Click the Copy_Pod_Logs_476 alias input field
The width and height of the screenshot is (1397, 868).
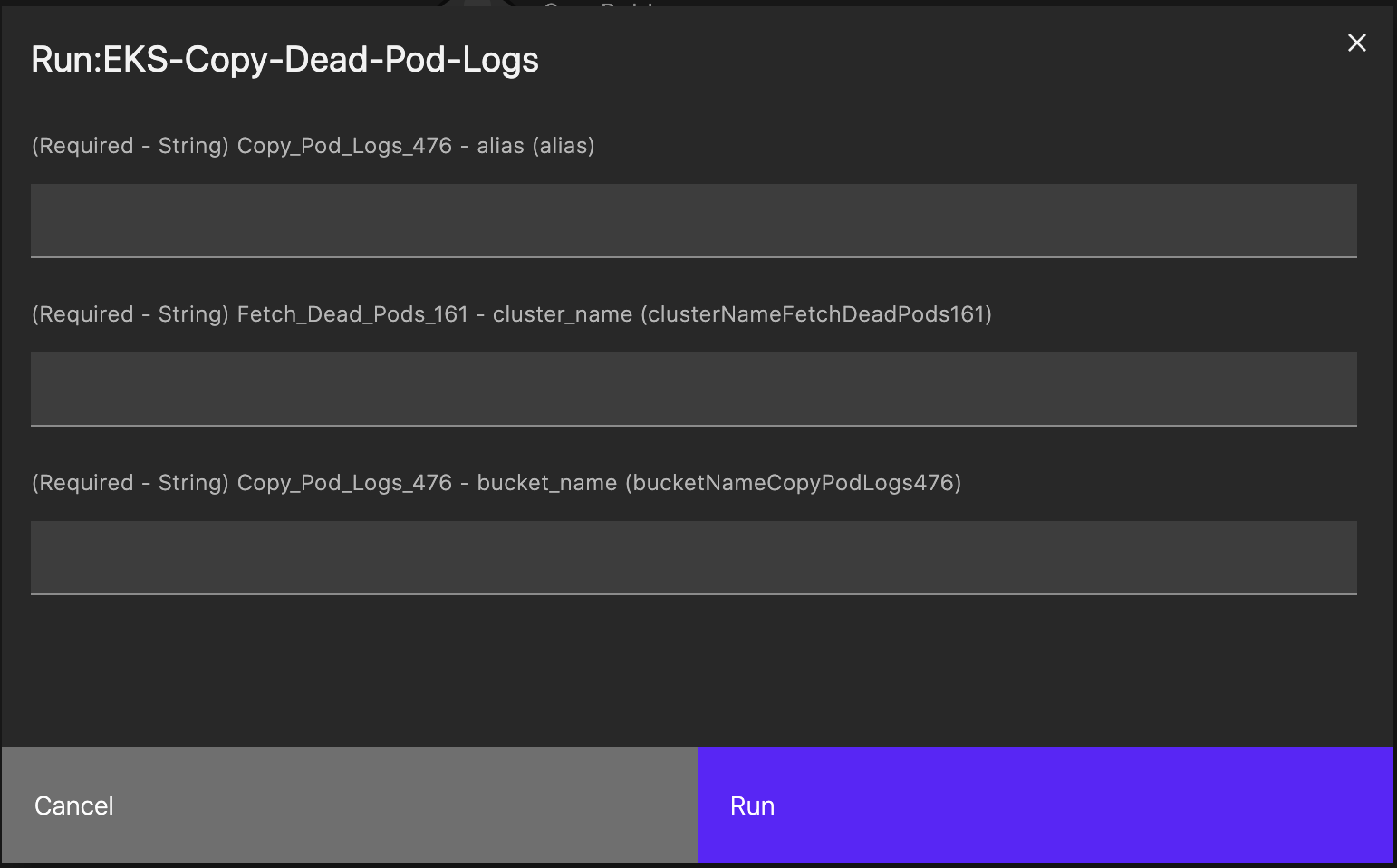694,221
